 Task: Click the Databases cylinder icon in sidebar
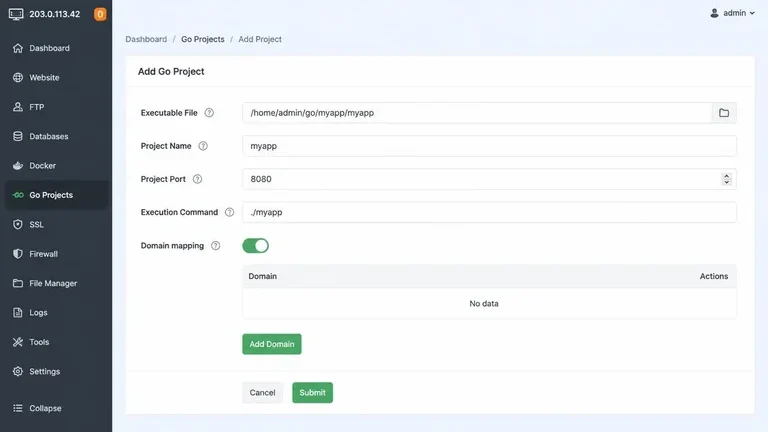[x=18, y=136]
